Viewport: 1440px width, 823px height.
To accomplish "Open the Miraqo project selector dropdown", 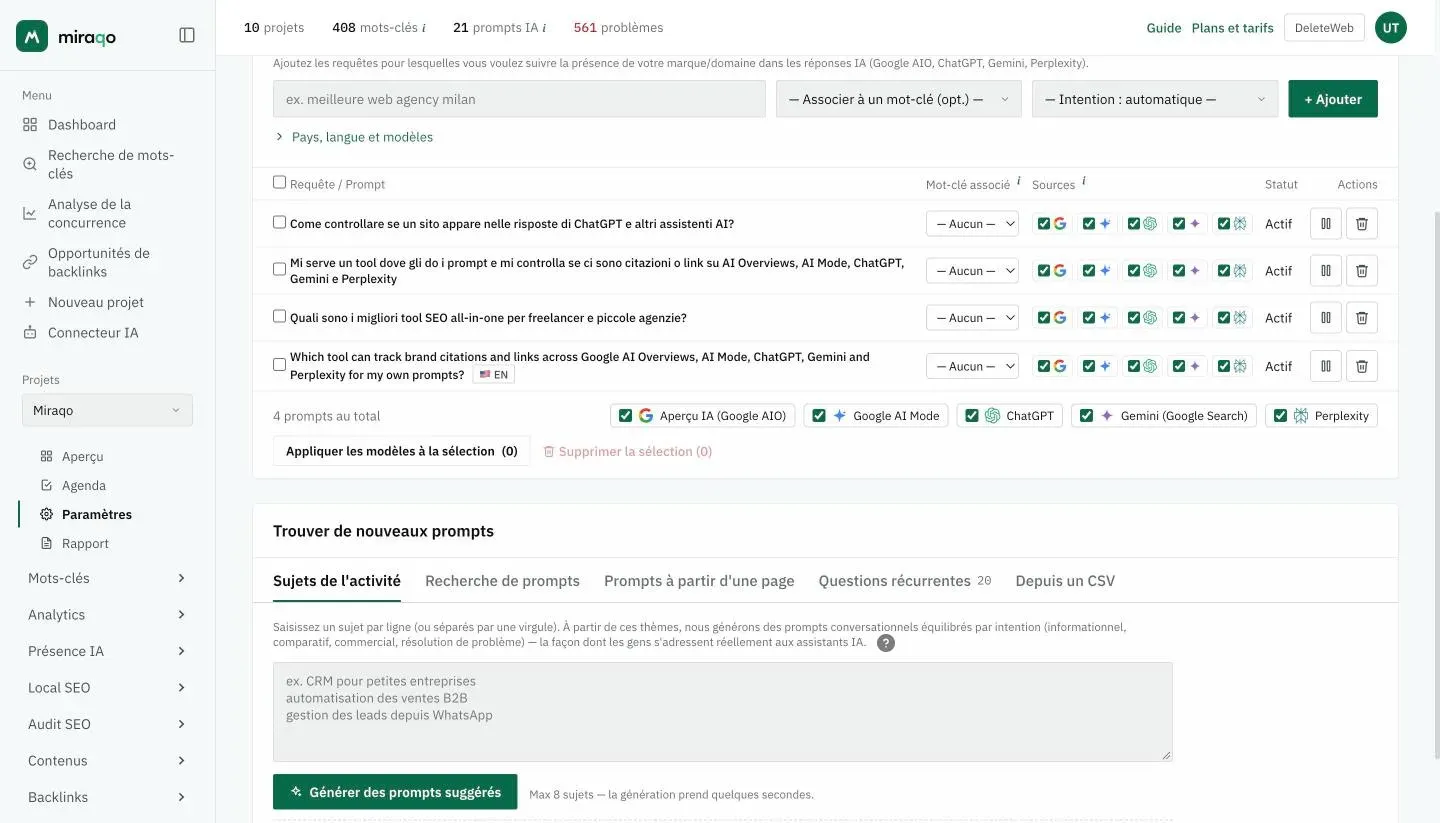I will coord(108,410).
